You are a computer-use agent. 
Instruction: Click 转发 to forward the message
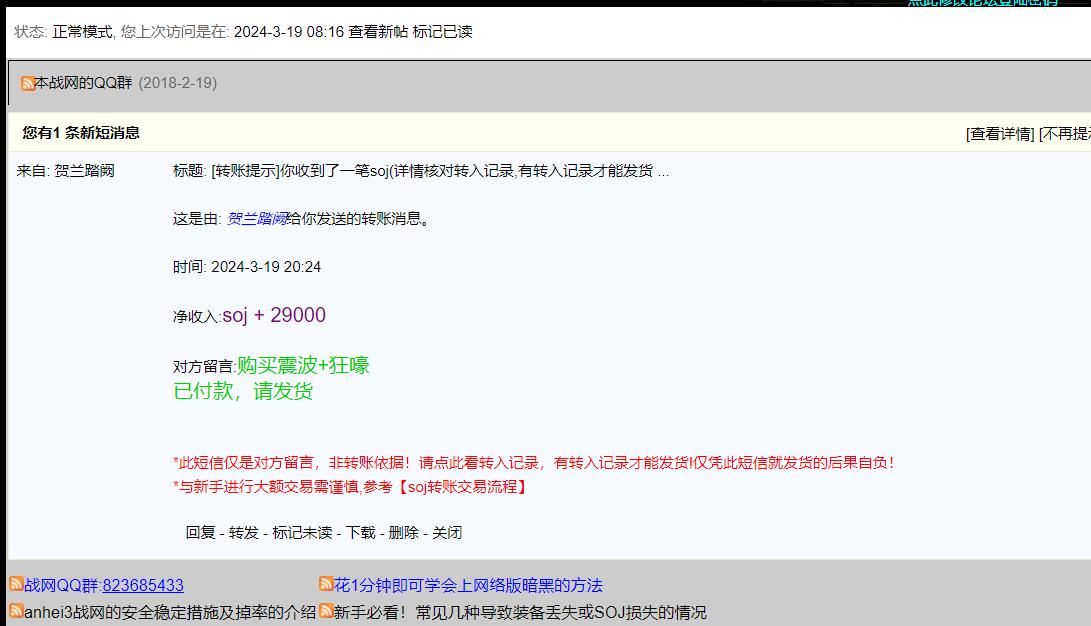244,533
